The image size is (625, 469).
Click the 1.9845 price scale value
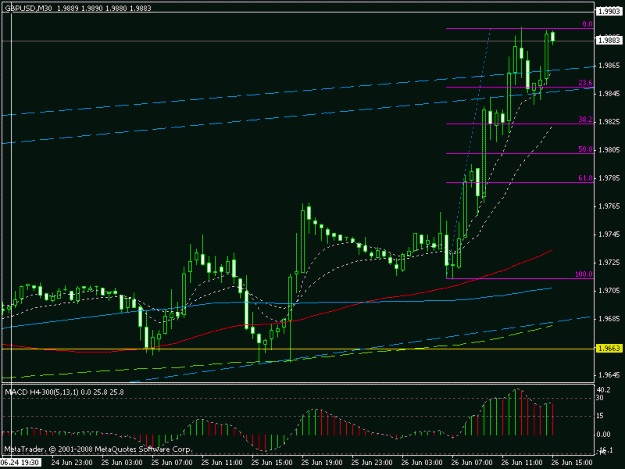point(609,94)
